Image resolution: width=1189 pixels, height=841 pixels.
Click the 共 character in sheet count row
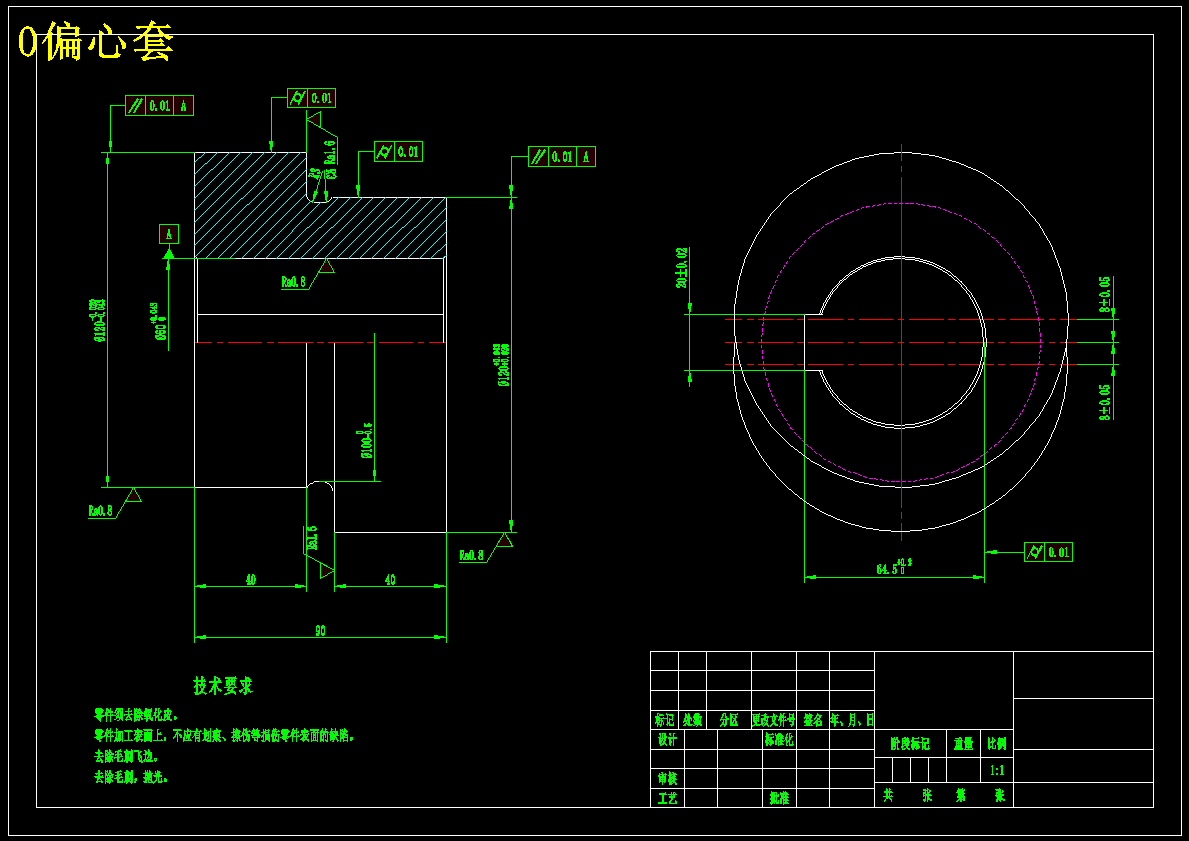887,796
